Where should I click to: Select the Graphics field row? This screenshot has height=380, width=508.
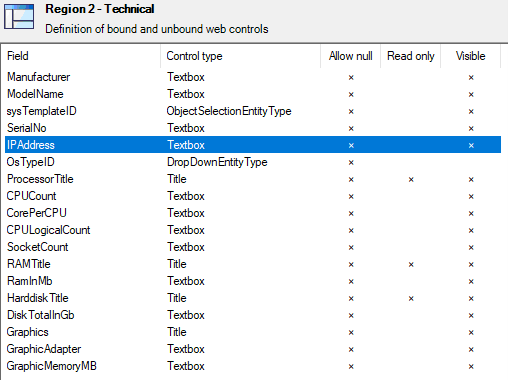(x=253, y=332)
